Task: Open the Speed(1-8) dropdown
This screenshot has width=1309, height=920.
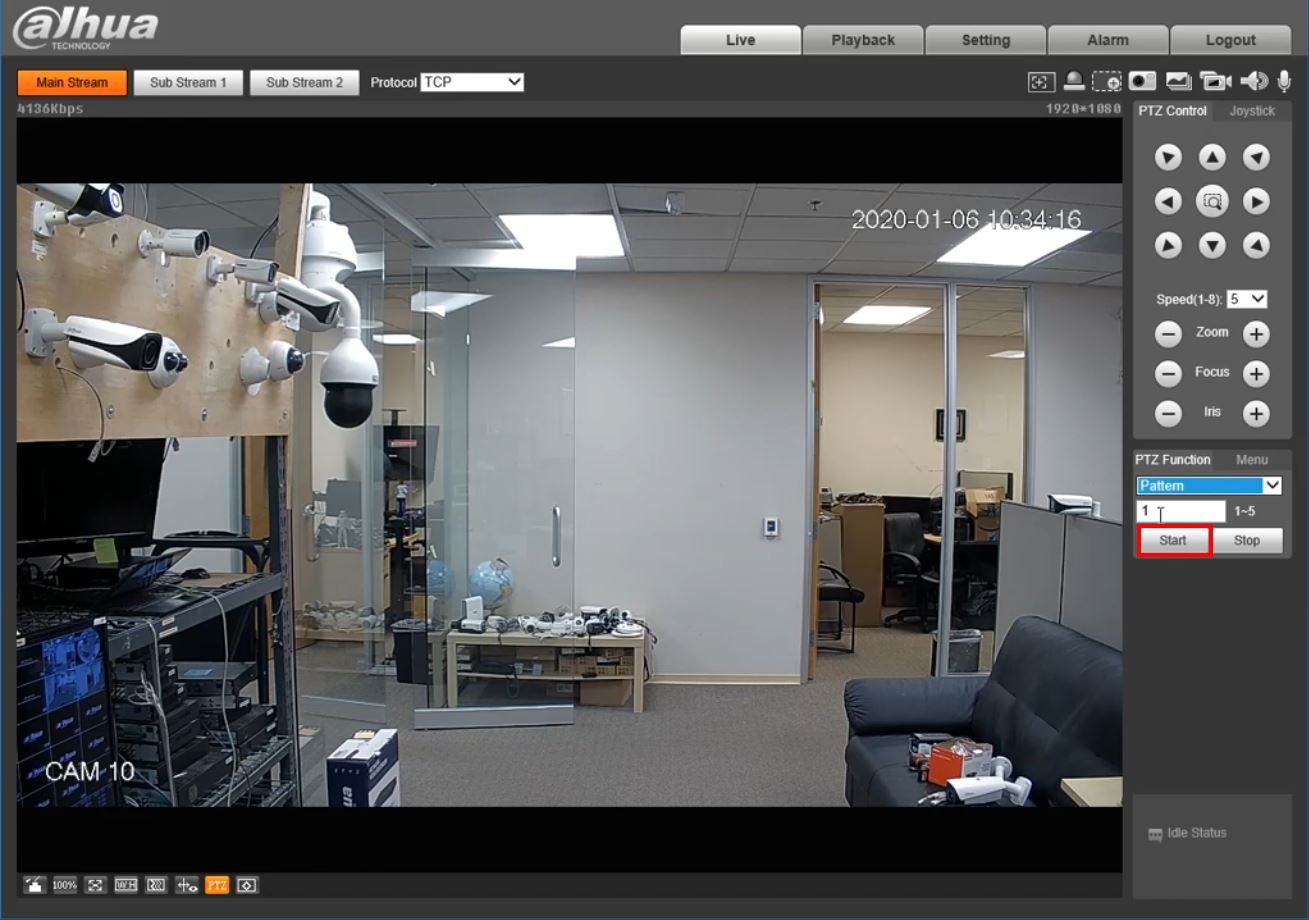Action: click(x=1247, y=299)
